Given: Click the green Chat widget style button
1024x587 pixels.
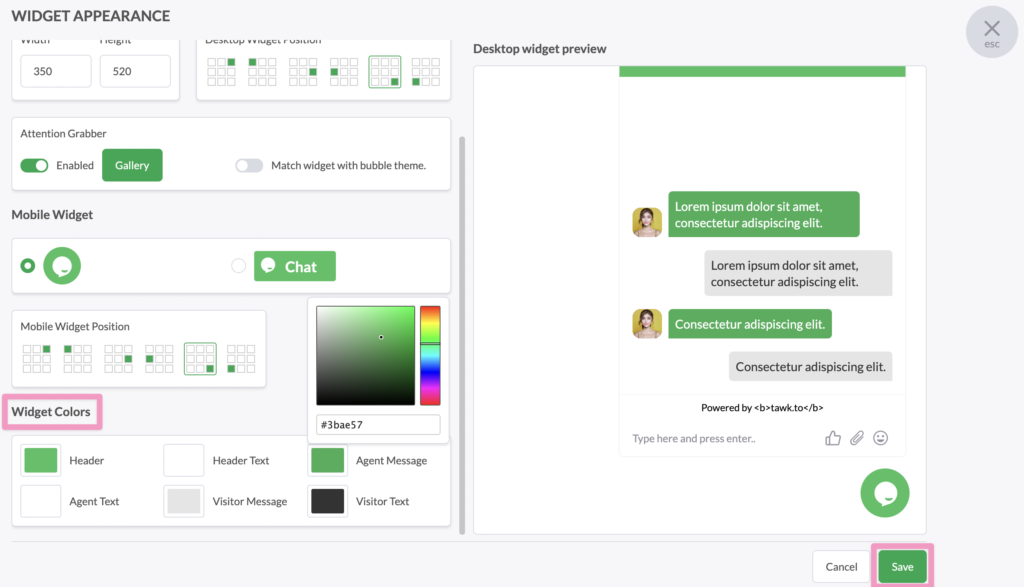Looking at the screenshot, I should pos(295,266).
